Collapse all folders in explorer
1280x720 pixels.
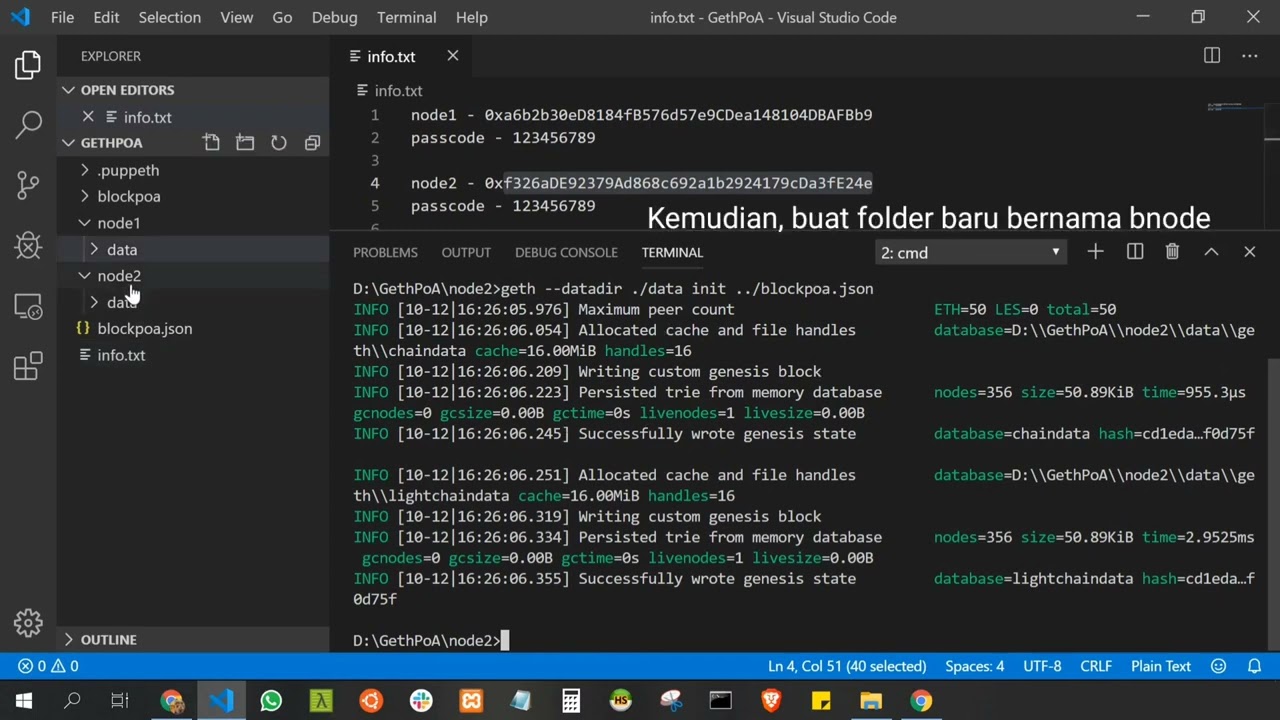coord(312,143)
